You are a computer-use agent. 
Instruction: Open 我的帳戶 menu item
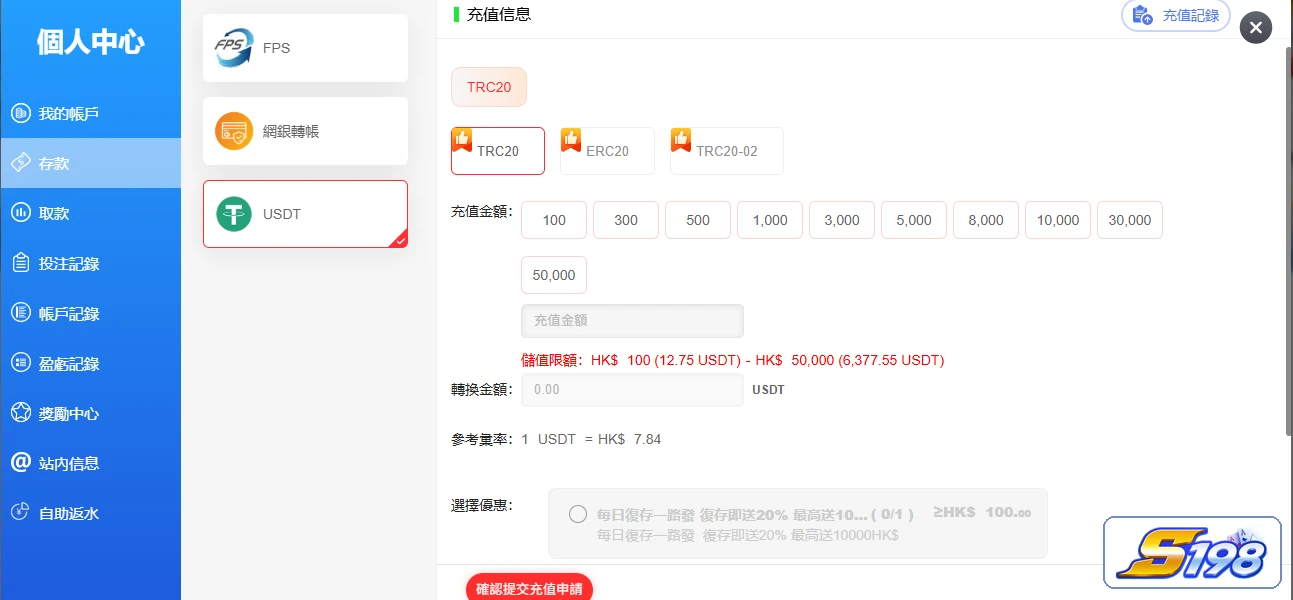(90, 113)
